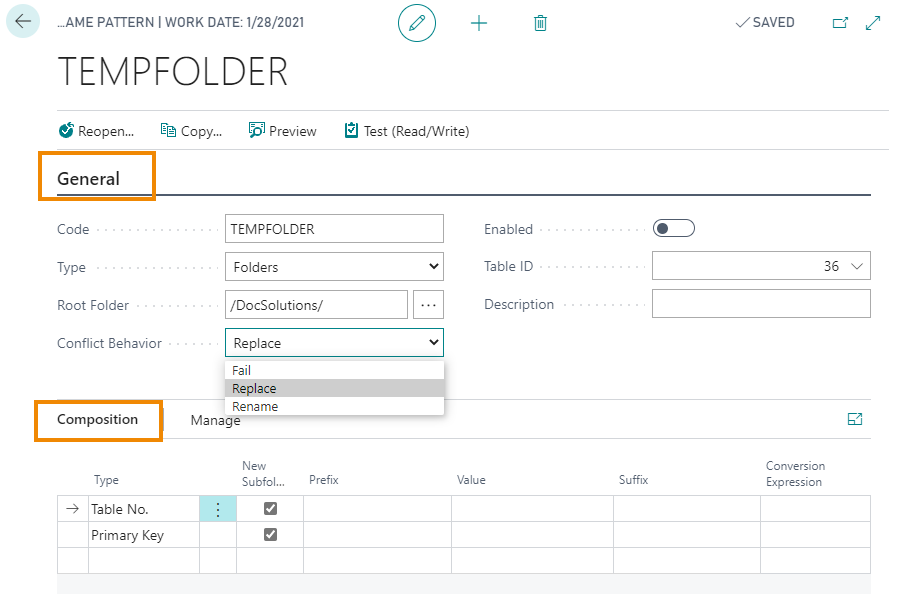Choose Rename from Conflict Behavior list

tap(255, 407)
